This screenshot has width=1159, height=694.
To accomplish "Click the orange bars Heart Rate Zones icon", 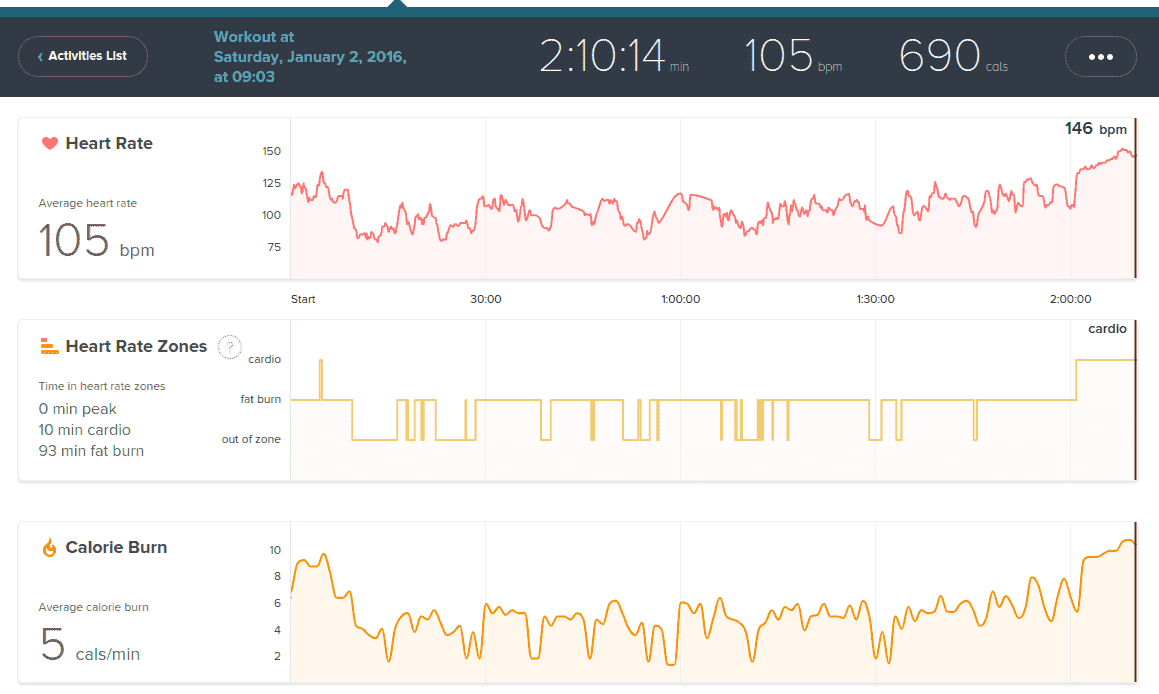I will 49,347.
